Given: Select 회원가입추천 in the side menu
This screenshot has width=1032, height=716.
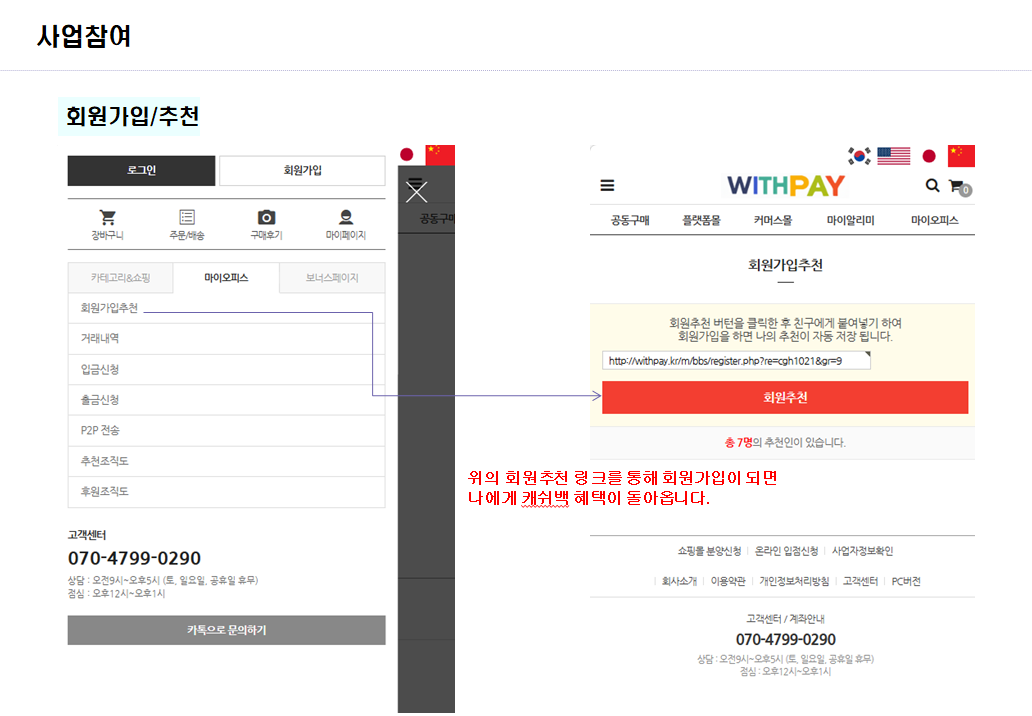Looking at the screenshot, I should [109, 308].
